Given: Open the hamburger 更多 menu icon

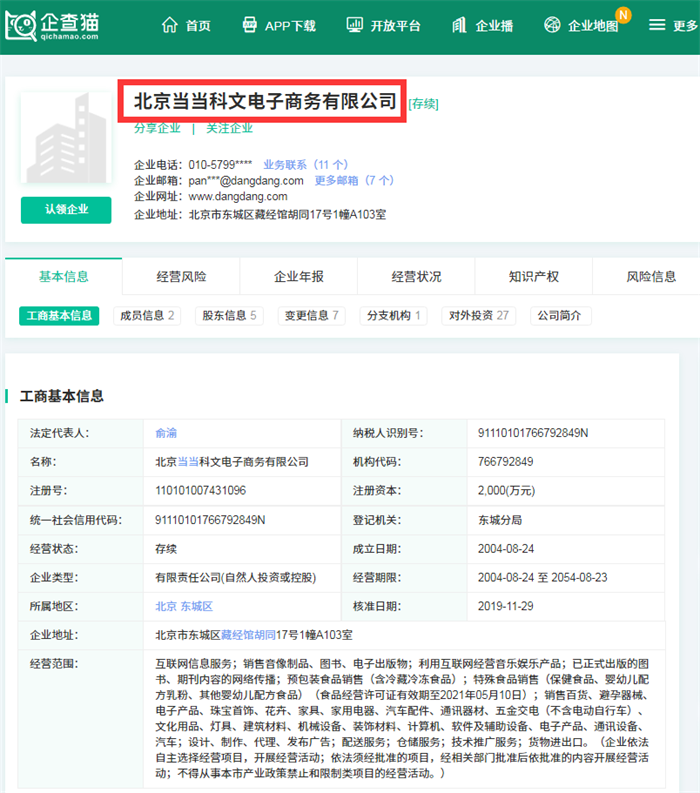Looking at the screenshot, I should click(657, 25).
